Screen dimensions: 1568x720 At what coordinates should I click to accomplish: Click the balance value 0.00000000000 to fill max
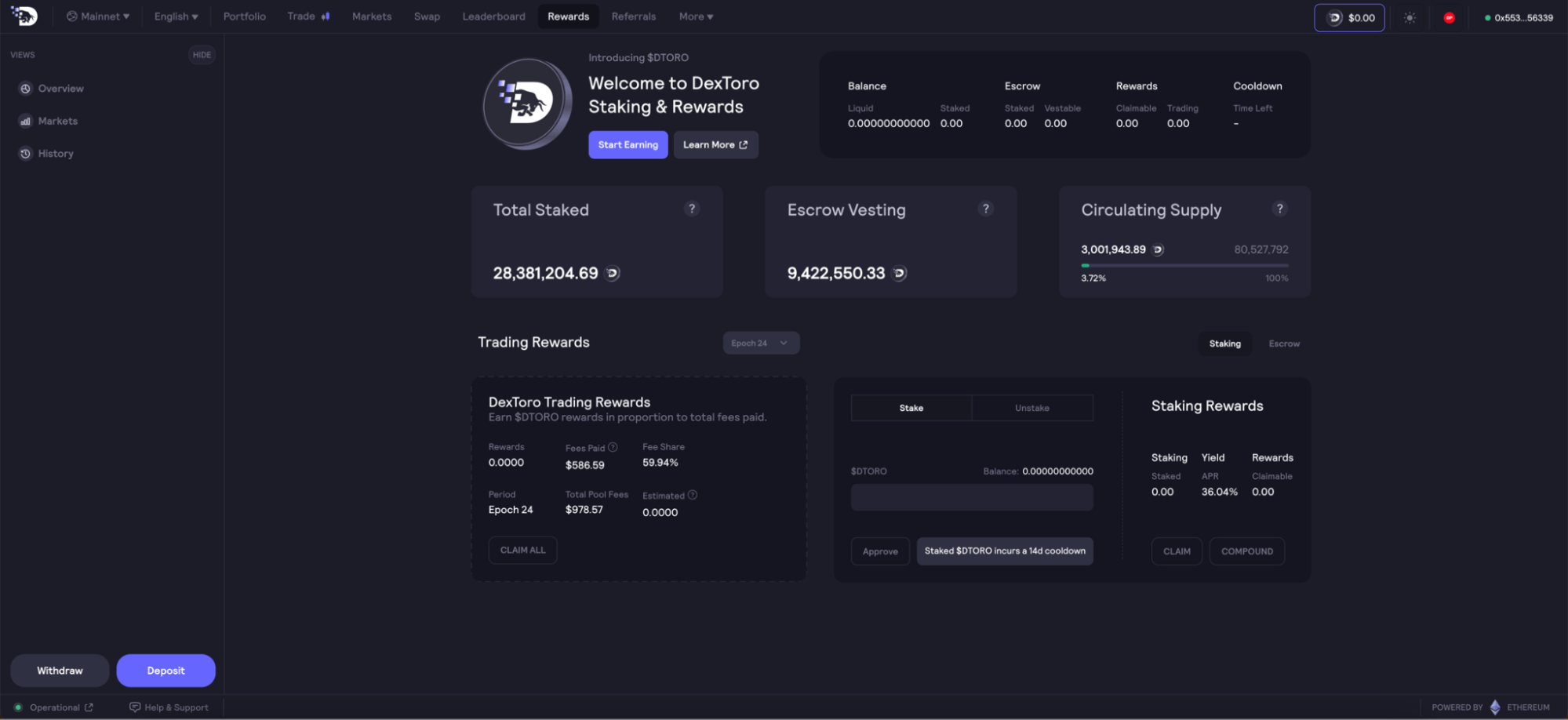pyautogui.click(x=1057, y=471)
